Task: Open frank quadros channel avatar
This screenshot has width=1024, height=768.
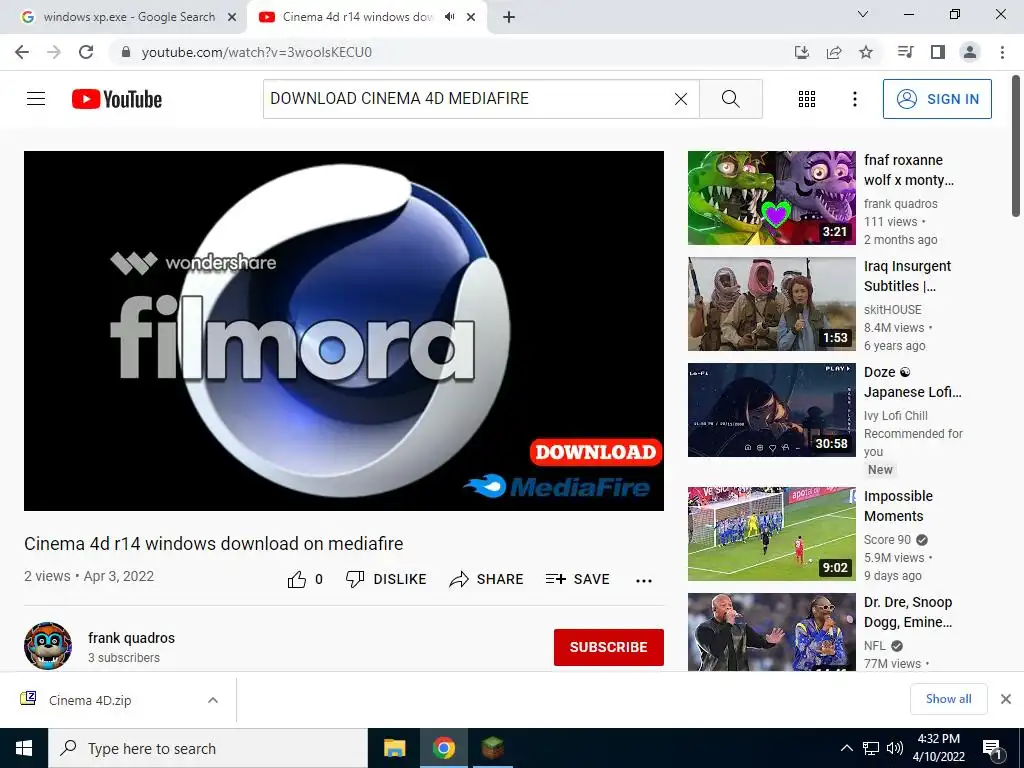Action: click(48, 645)
